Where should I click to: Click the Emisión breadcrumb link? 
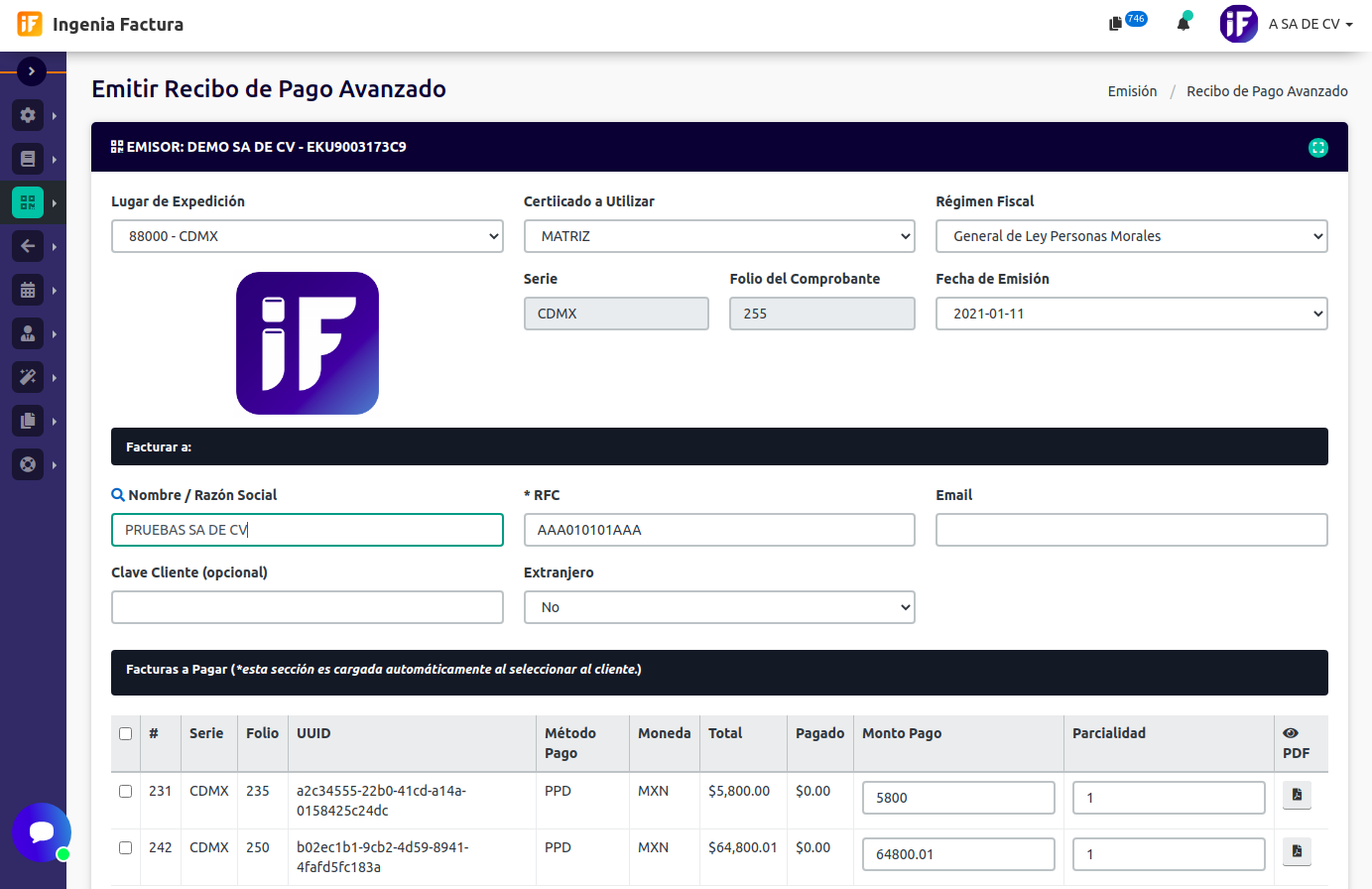tap(1132, 91)
